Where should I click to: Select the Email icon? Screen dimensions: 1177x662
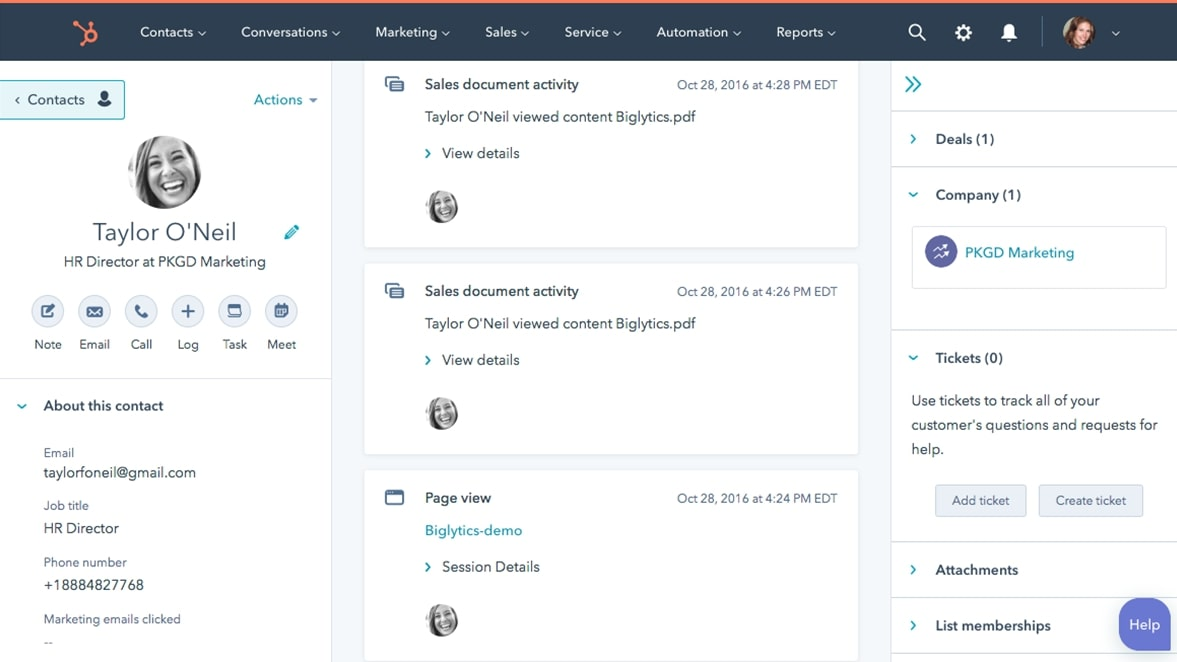[94, 311]
